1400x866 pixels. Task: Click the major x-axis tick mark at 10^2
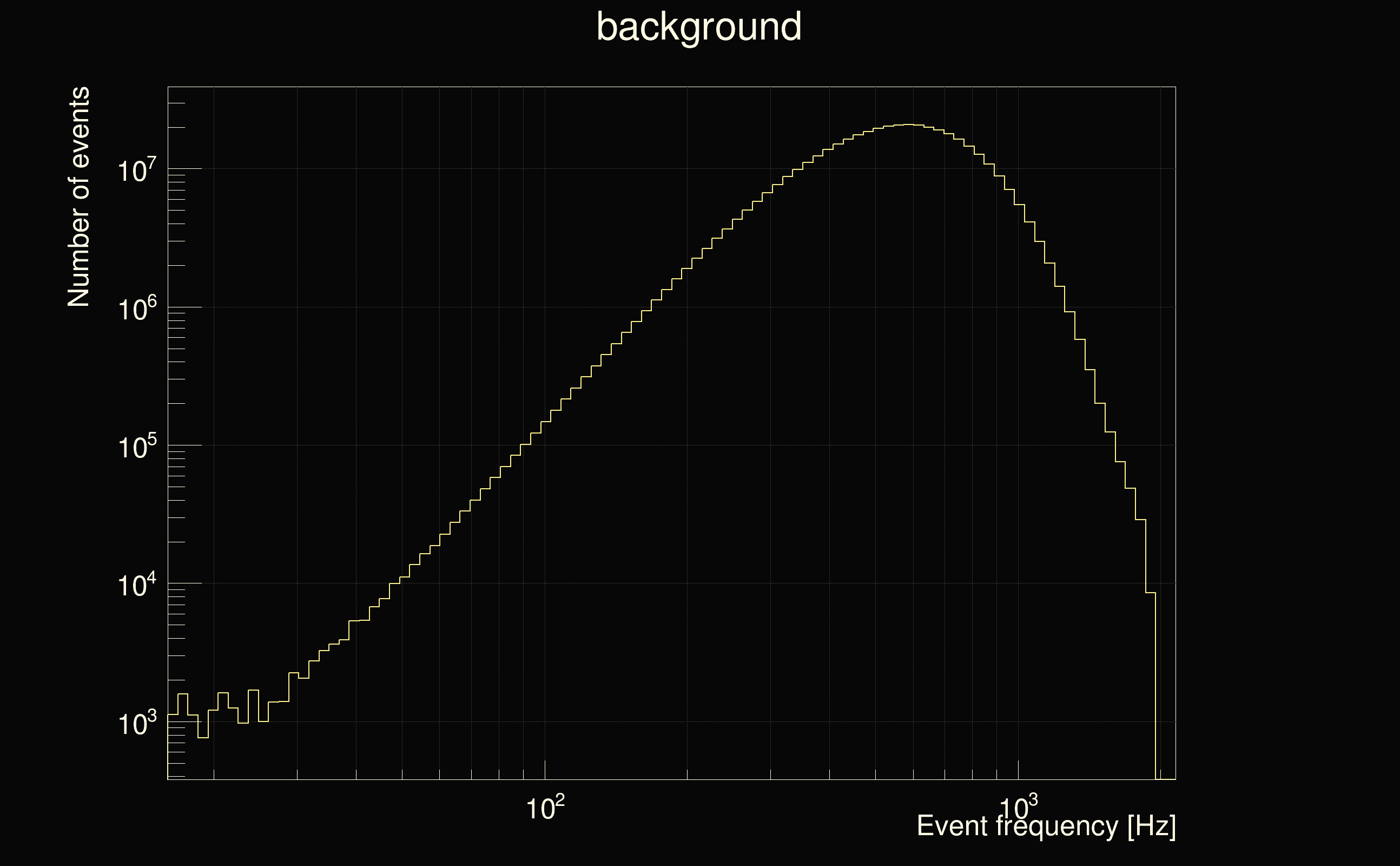click(545, 770)
